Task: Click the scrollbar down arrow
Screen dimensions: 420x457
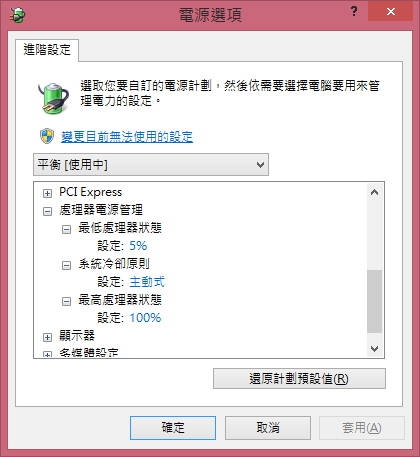Action: [374, 348]
